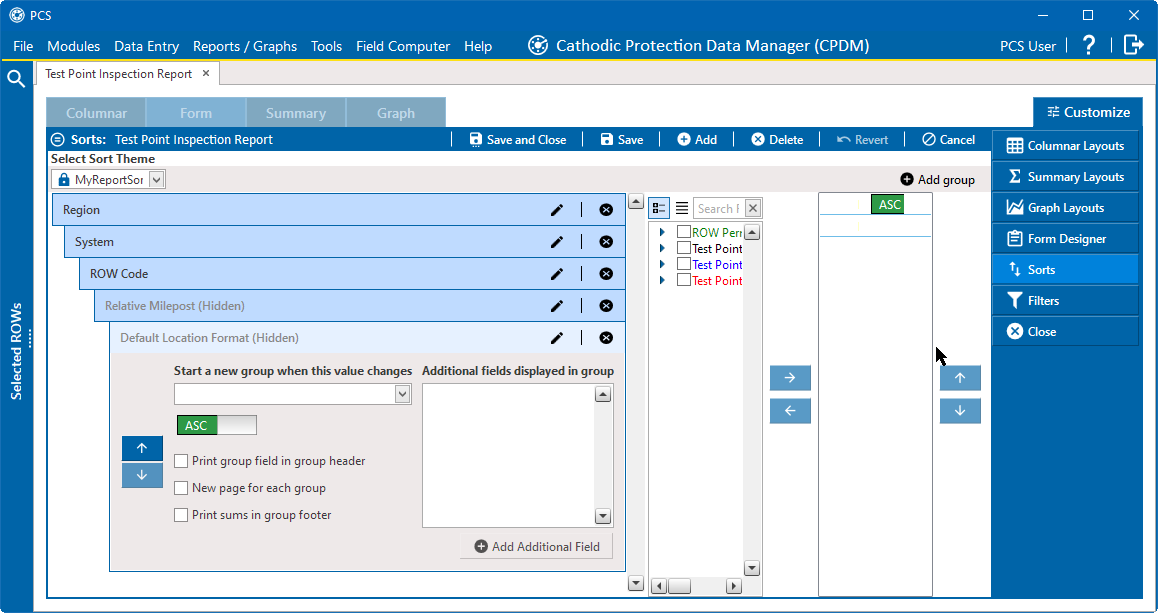Open the Reports / Graphs menu
The width and height of the screenshot is (1158, 613).
pyautogui.click(x=245, y=45)
